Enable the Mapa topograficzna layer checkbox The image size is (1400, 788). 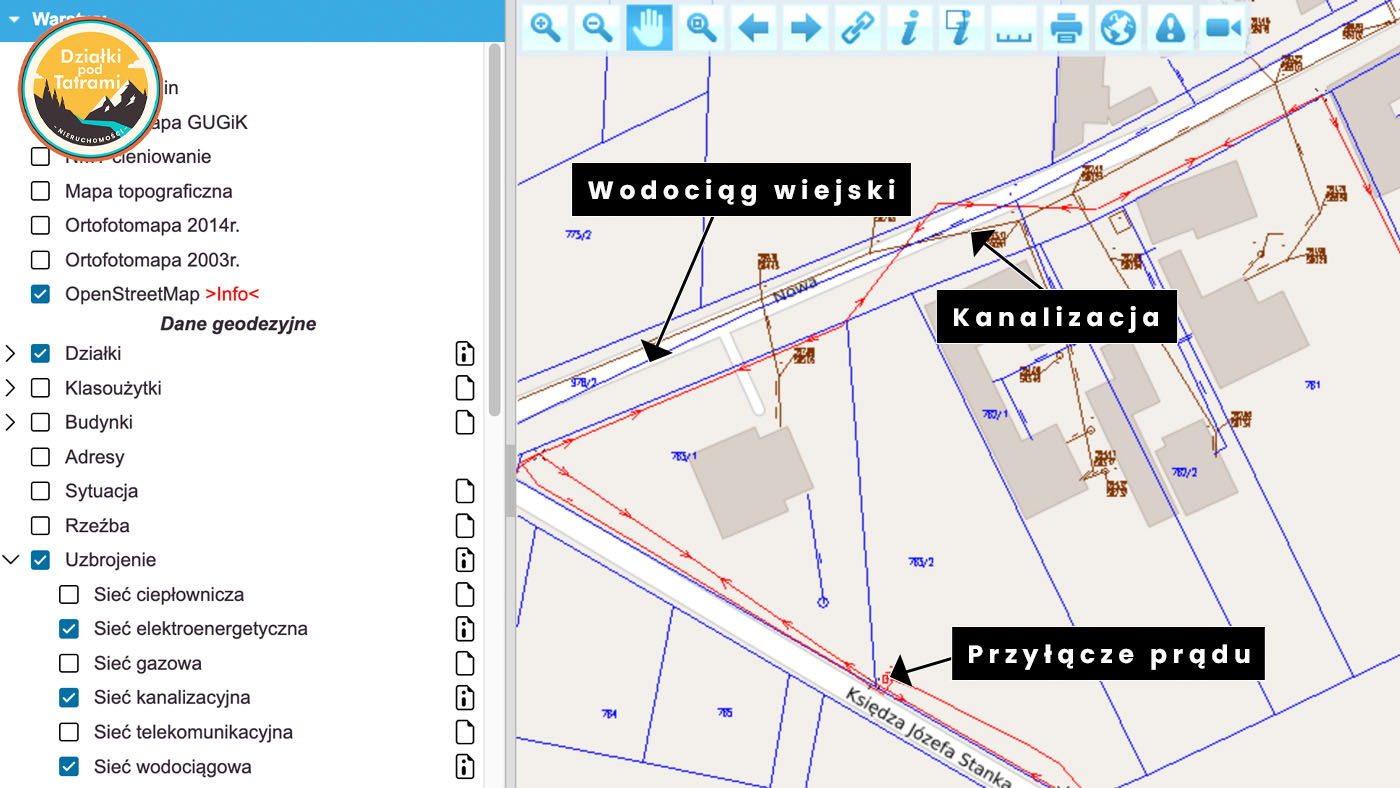point(40,191)
